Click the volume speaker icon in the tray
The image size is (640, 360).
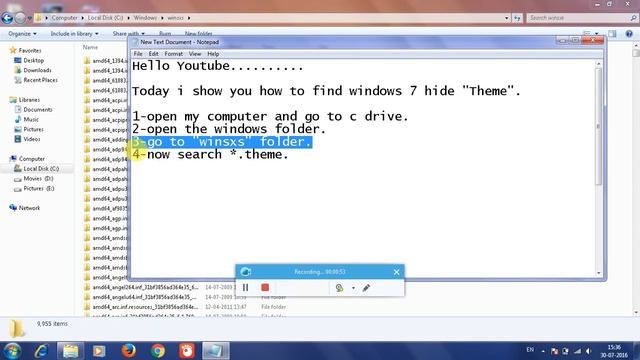[588, 351]
